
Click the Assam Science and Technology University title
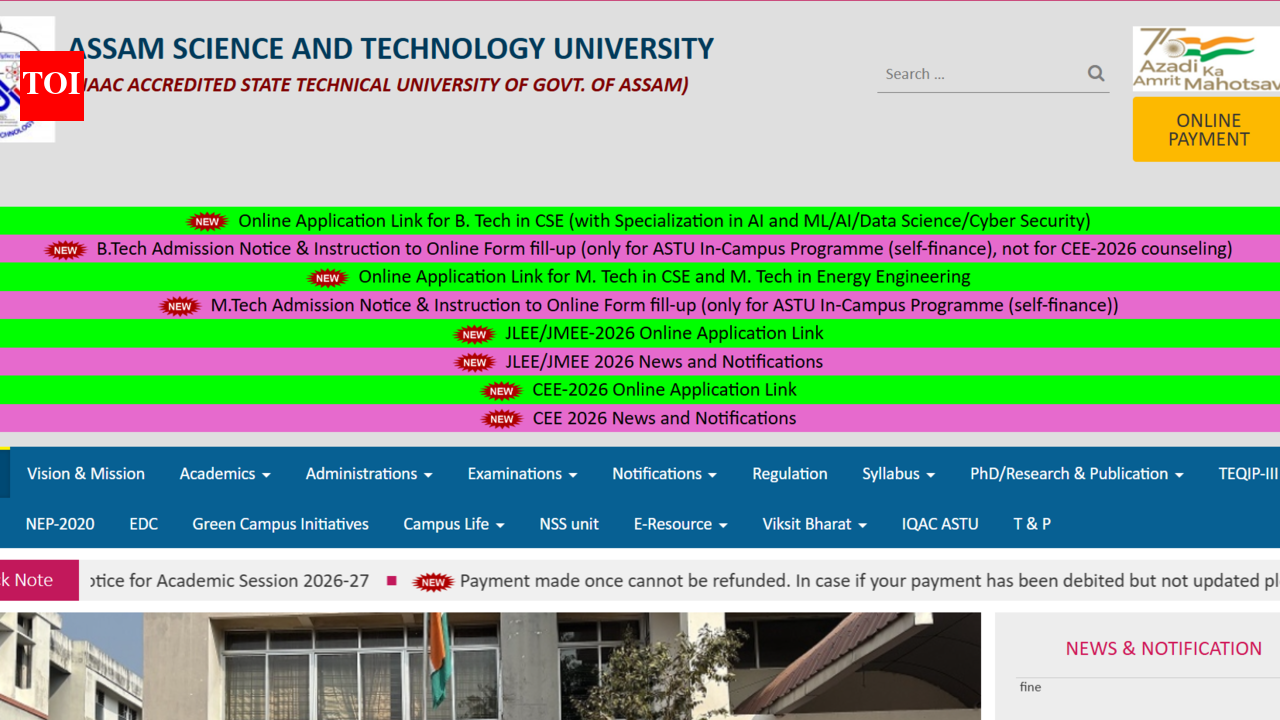point(391,49)
